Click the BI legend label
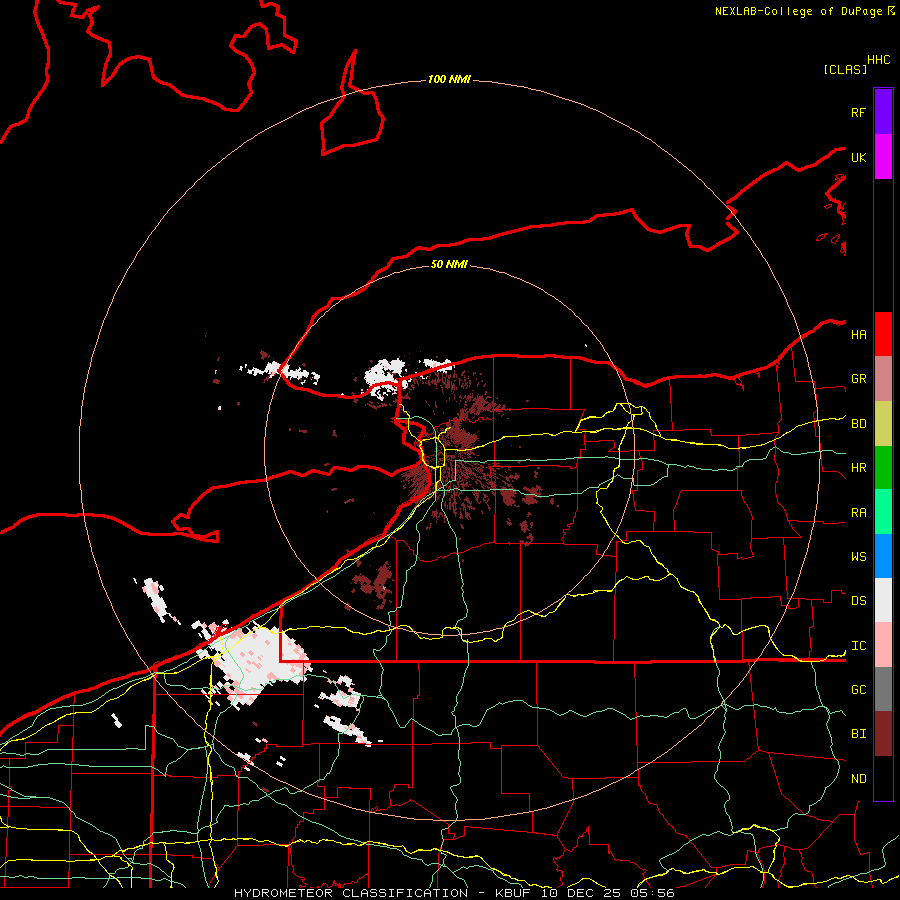 [858, 734]
